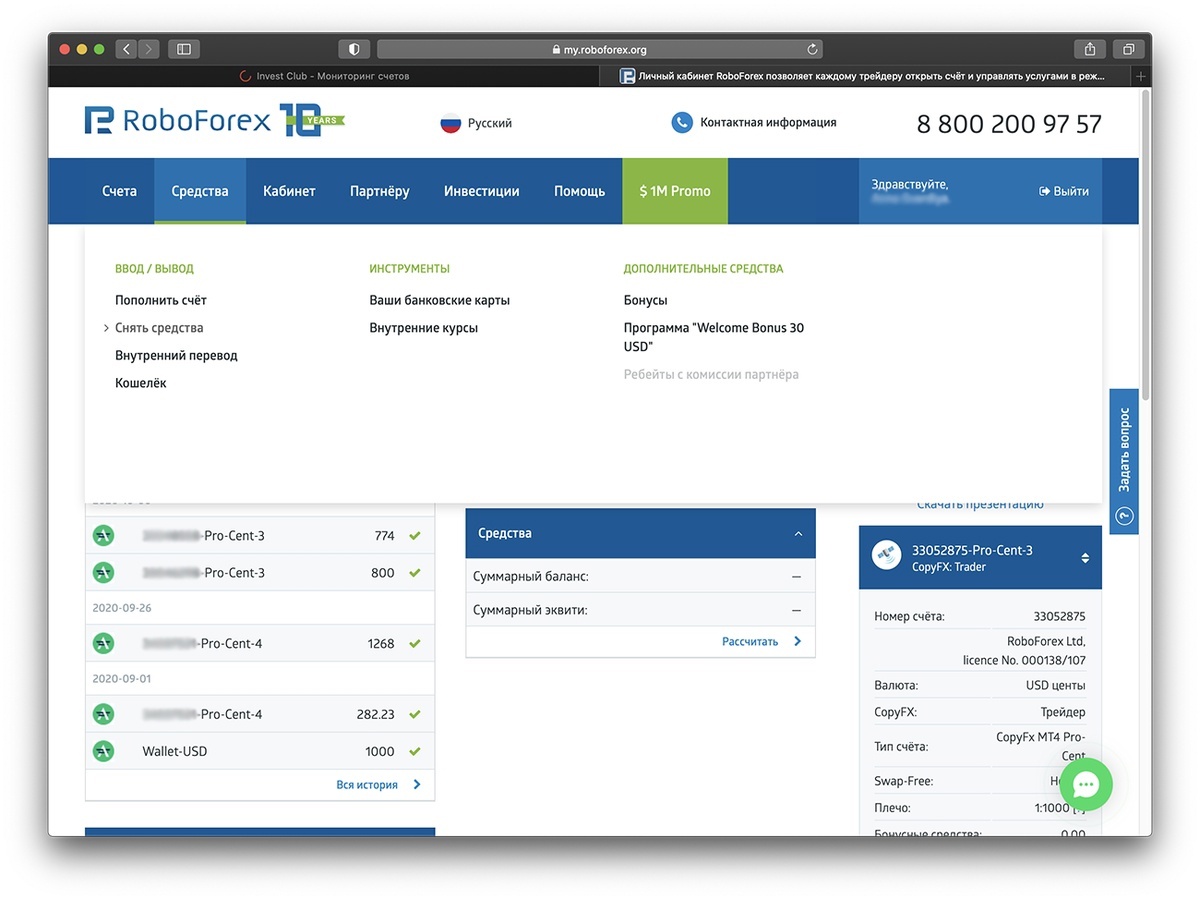Collapse the Средства panel header
1200x900 pixels.
click(641, 534)
